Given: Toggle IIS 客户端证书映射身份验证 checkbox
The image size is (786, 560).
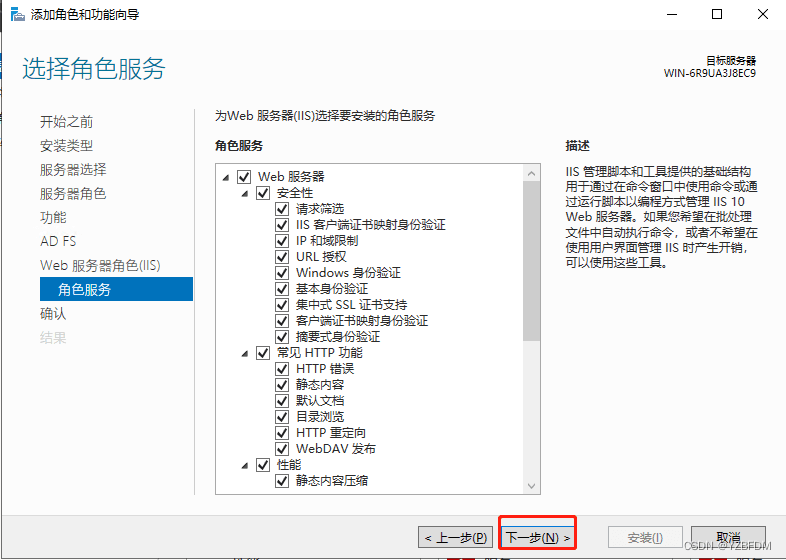Looking at the screenshot, I should pyautogui.click(x=282, y=225).
